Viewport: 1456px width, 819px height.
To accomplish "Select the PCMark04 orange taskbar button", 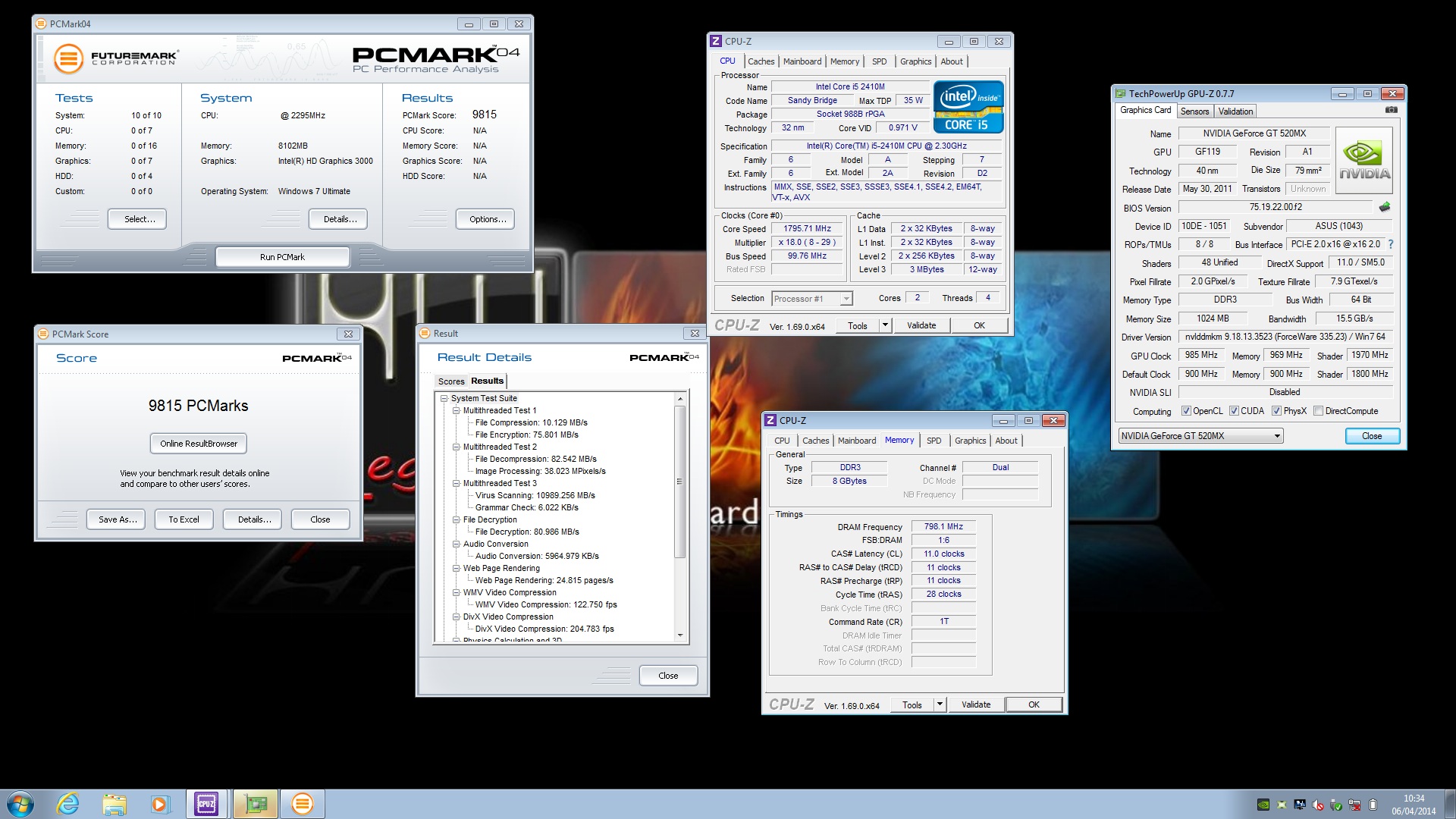I will [x=303, y=804].
